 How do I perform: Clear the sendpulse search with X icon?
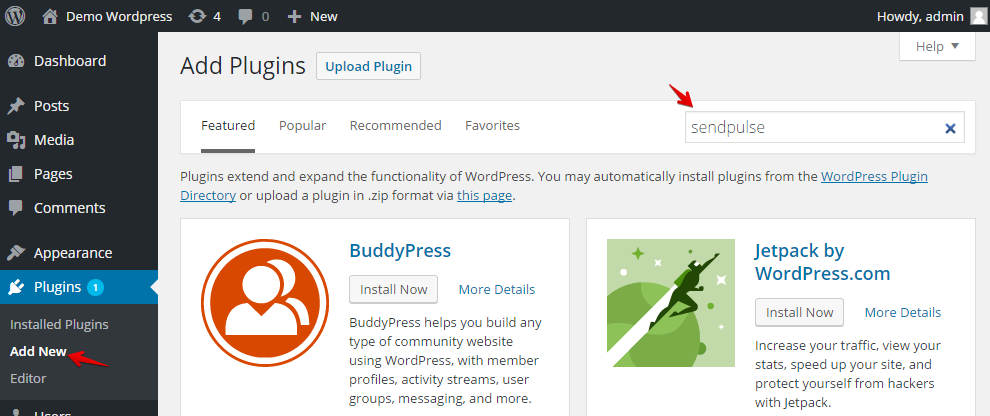pyautogui.click(x=950, y=128)
